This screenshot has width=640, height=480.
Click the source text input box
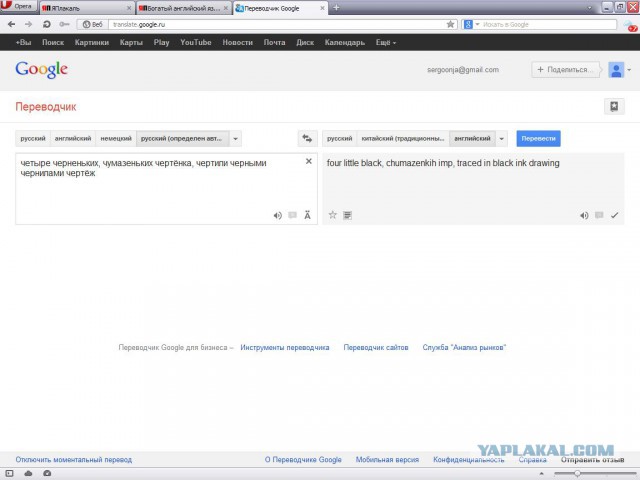coord(167,189)
